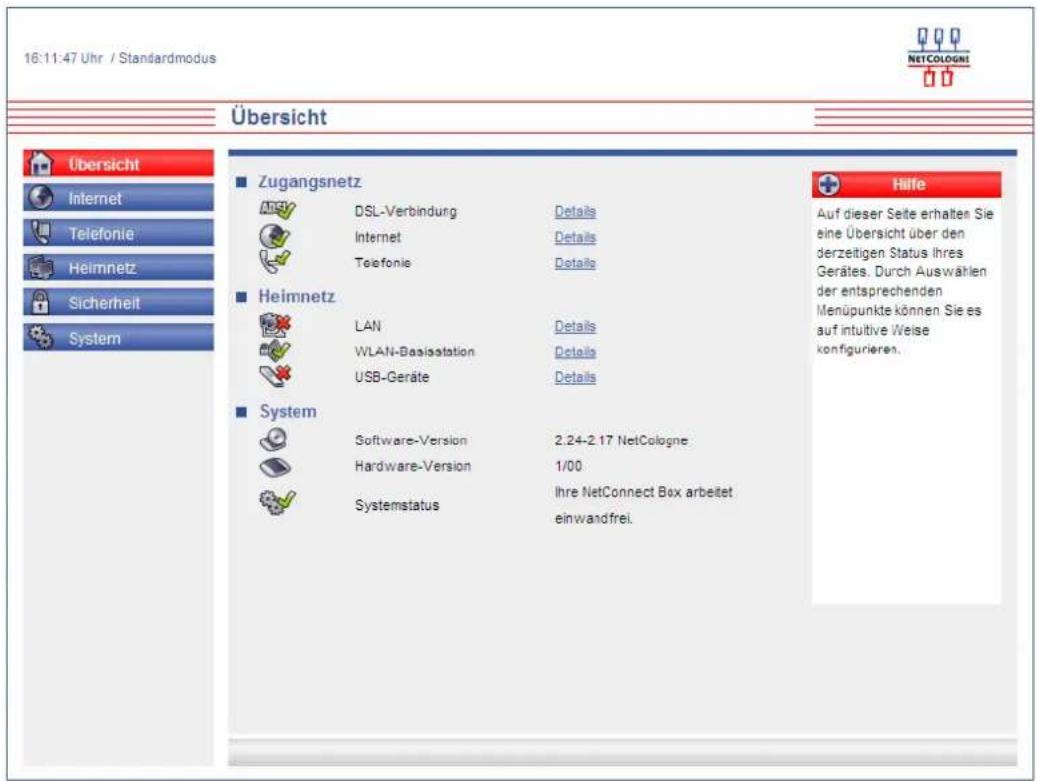Image resolution: width=1037 pixels, height=781 pixels.
Task: Click the device icon next to Hardware-Version
Action: click(x=274, y=467)
